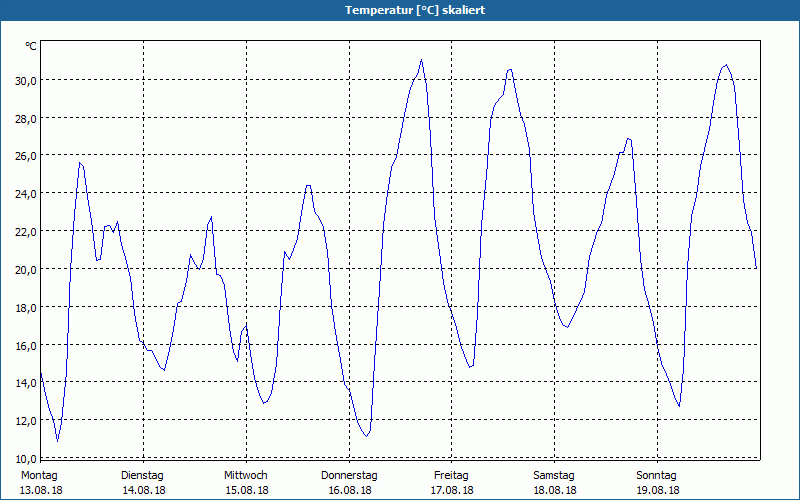This screenshot has height=500, width=800.
Task: Select the 18,0 y-axis value
Action: click(26, 307)
